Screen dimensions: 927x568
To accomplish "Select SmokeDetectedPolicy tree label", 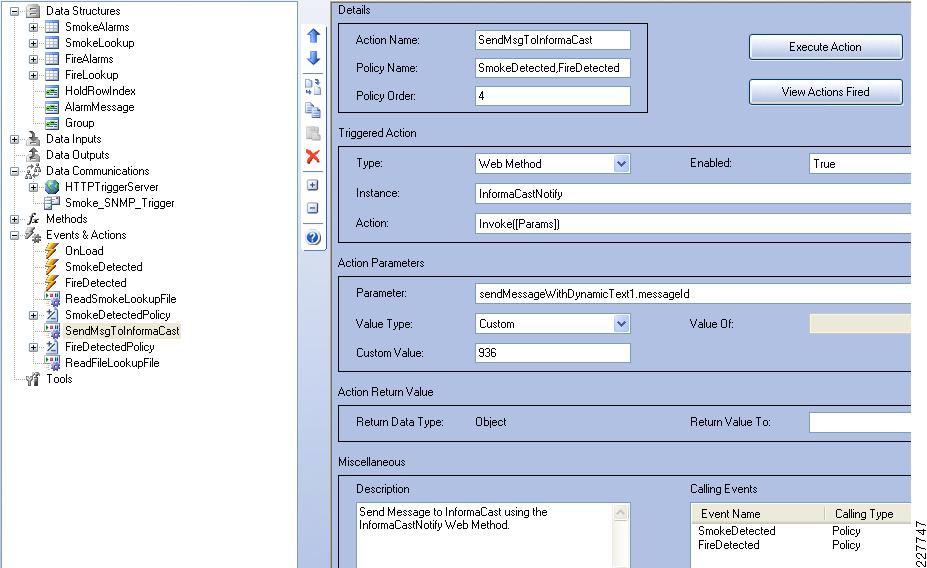I will [x=118, y=315].
